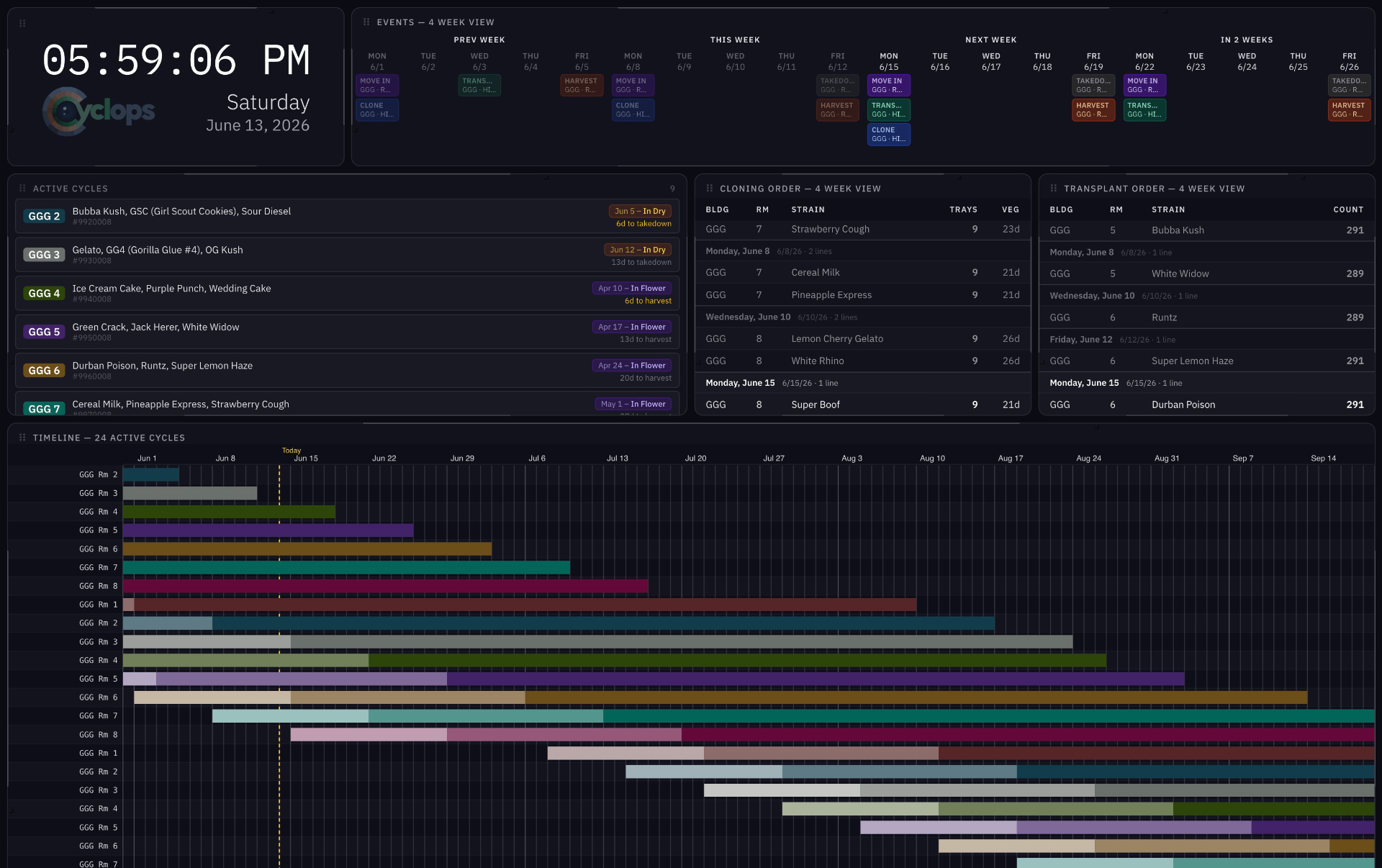Click the 'Wednesday, June 10' cloning group header
Screen dimensions: 1382x868
(x=862, y=317)
